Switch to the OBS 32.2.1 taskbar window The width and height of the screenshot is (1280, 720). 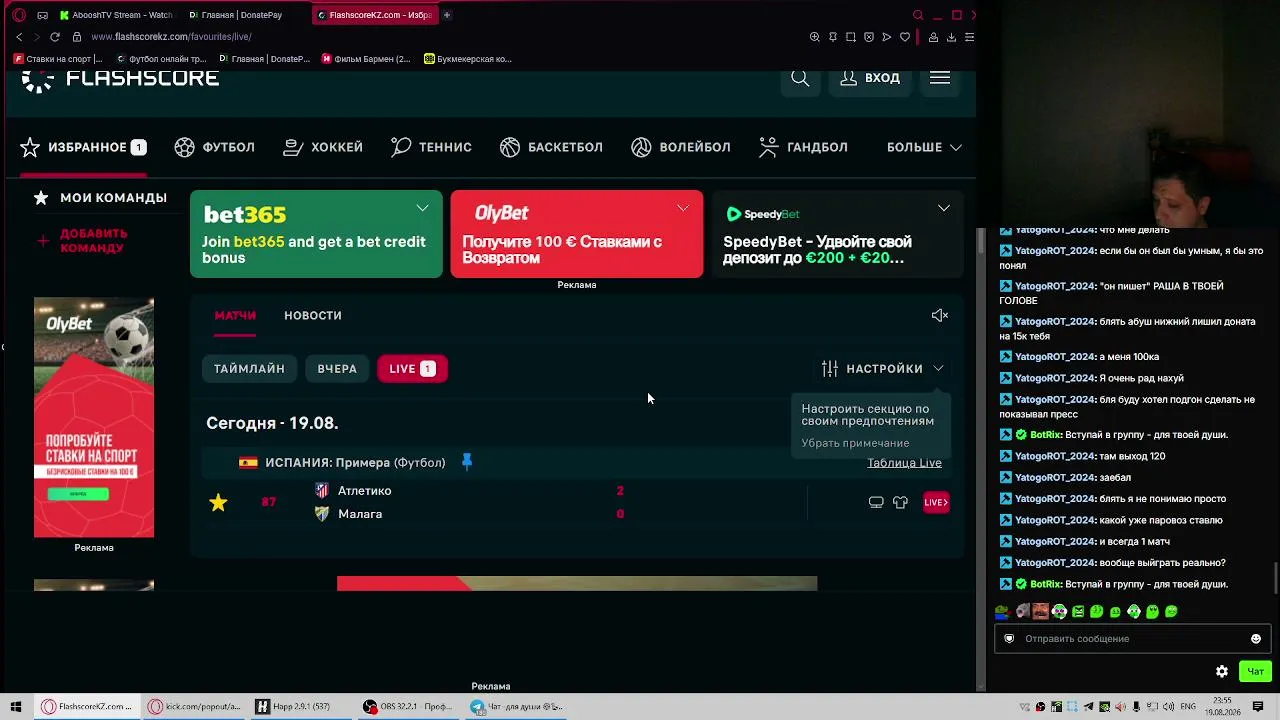pos(408,707)
